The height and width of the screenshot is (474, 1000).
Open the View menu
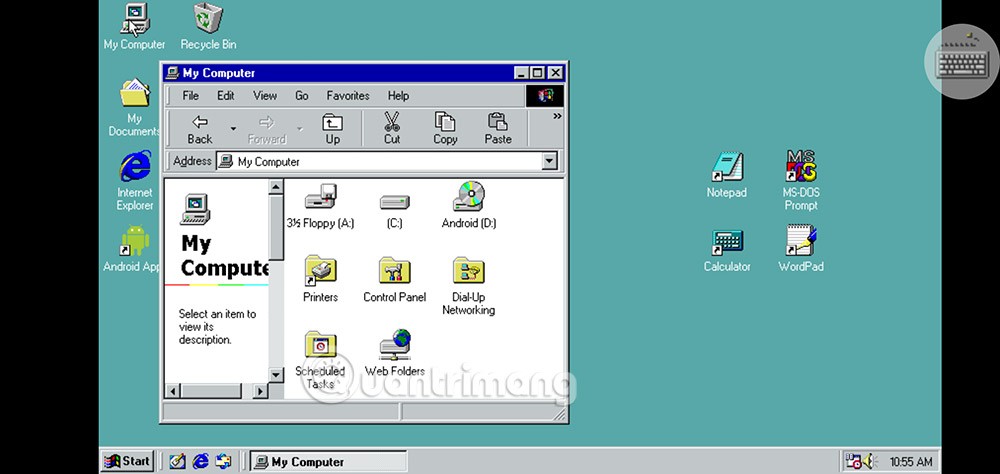point(265,96)
